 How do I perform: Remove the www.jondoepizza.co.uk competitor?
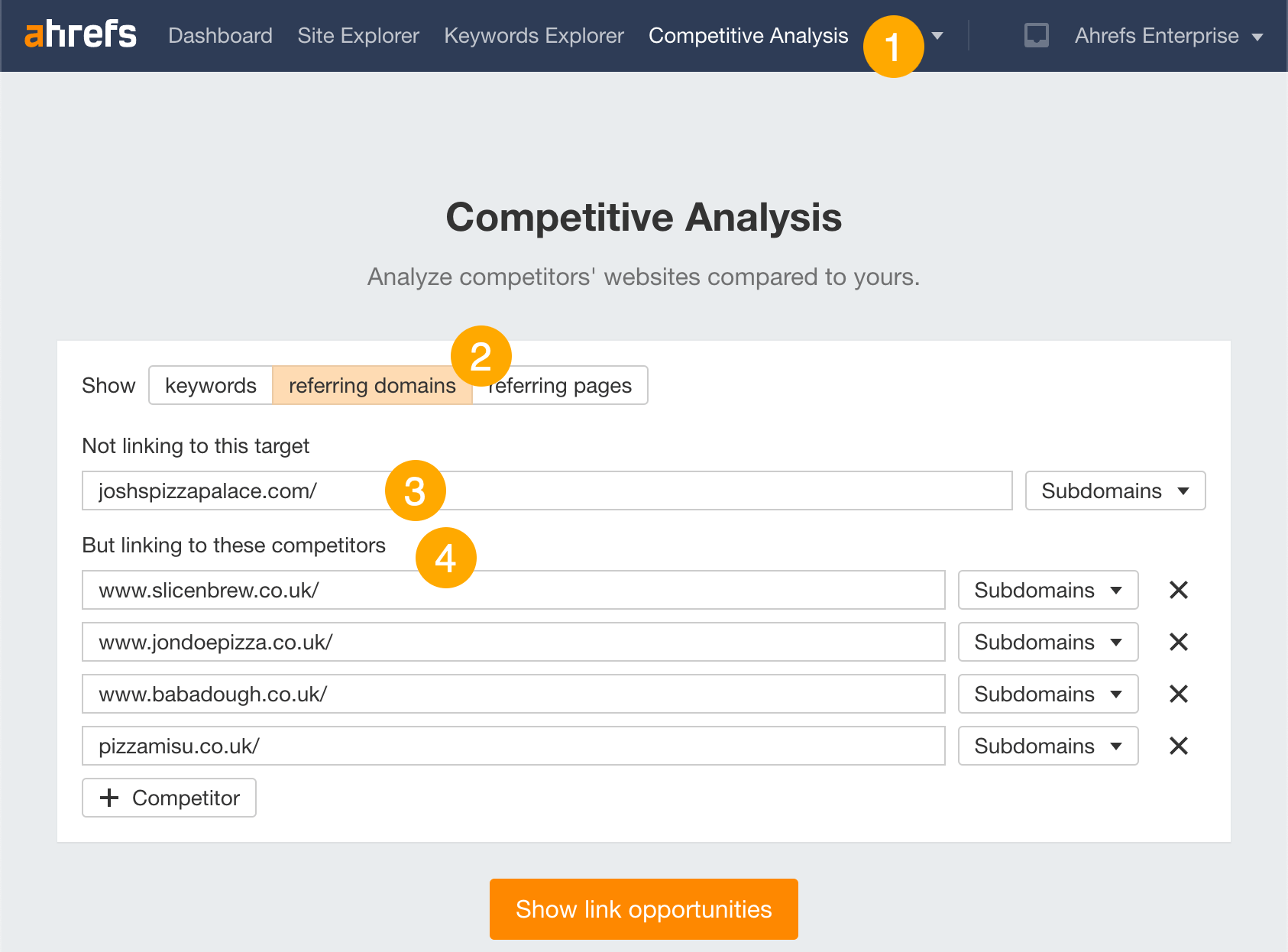click(x=1179, y=642)
